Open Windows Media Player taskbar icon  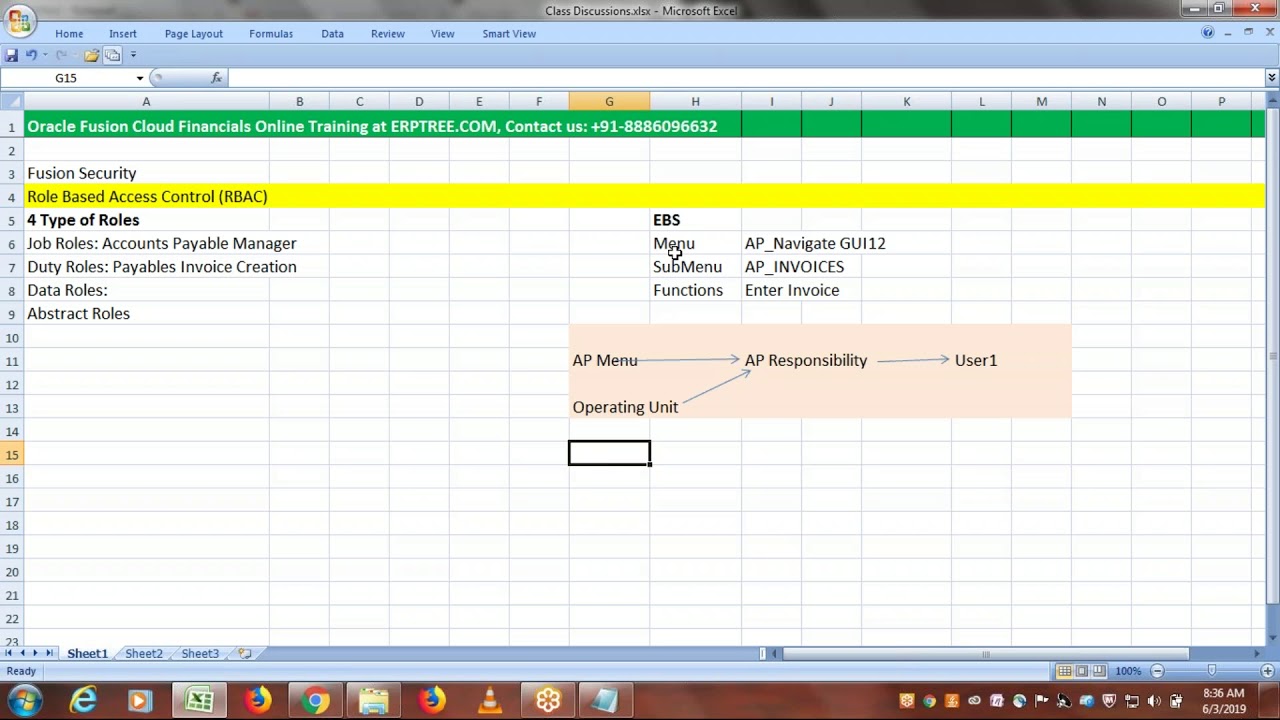point(140,701)
